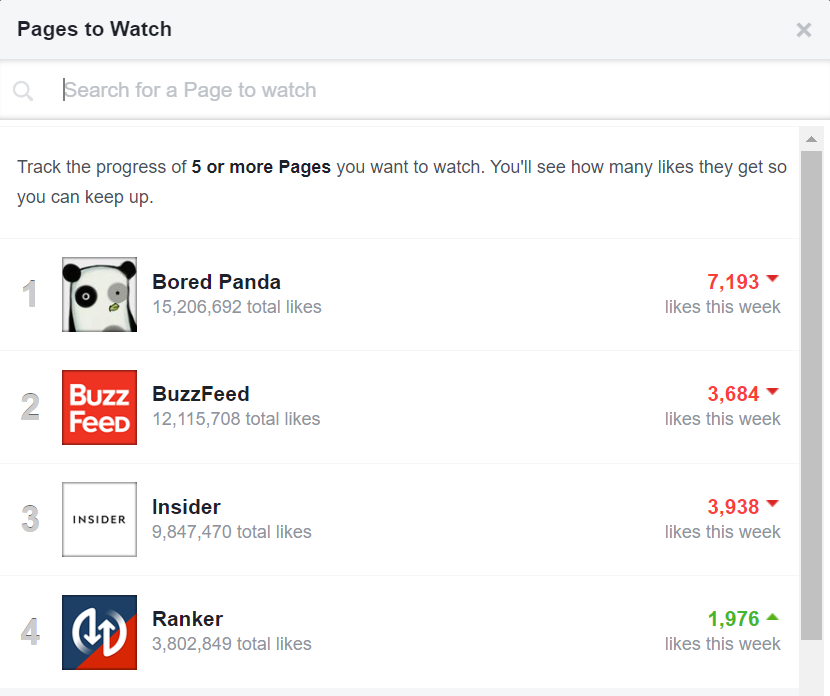
Task: Open the Insider logo thumbnail
Action: click(100, 519)
